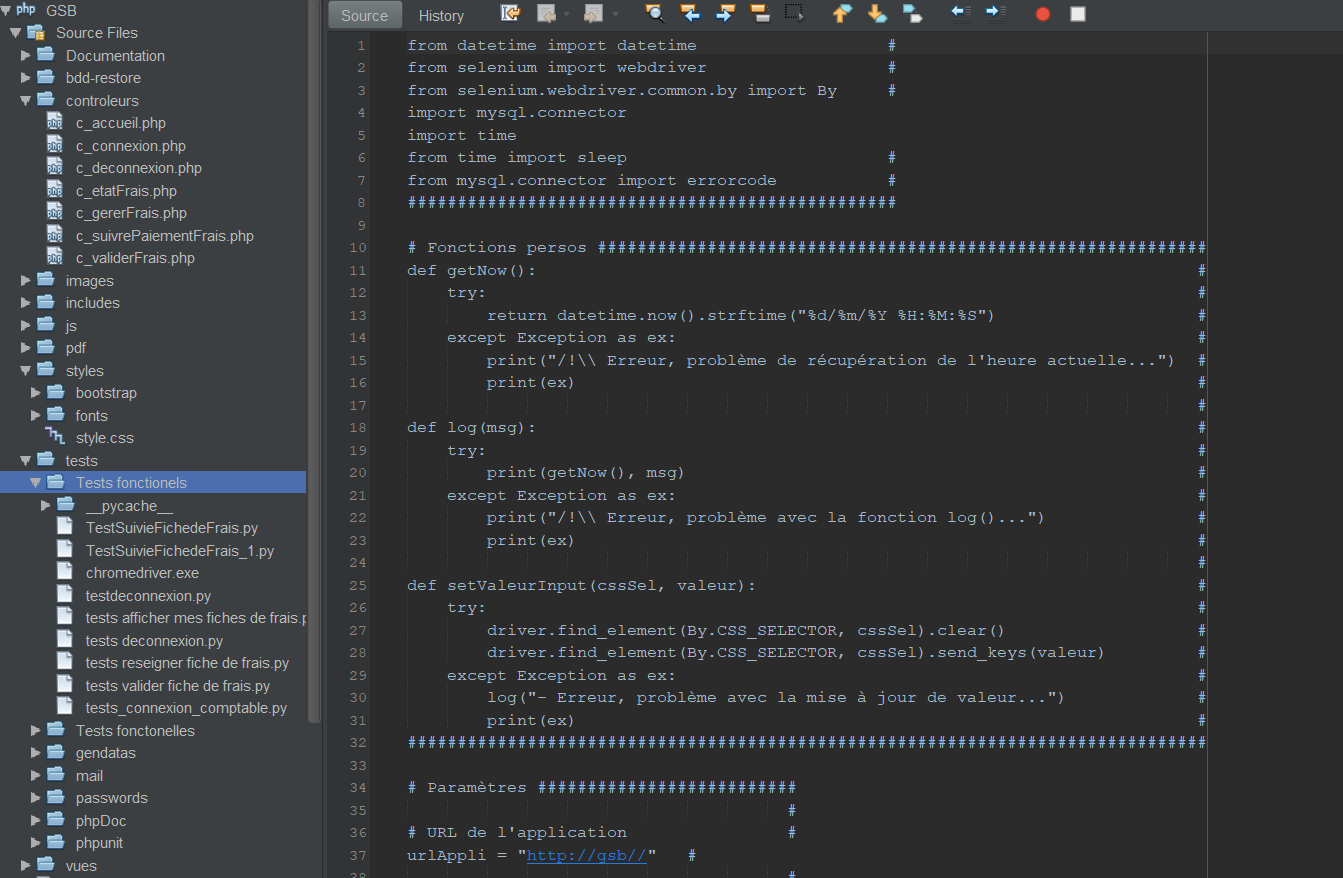Viewport: 1343px width, 878px height.
Task: Click the __pycache__ folder icon
Action: click(x=66, y=505)
